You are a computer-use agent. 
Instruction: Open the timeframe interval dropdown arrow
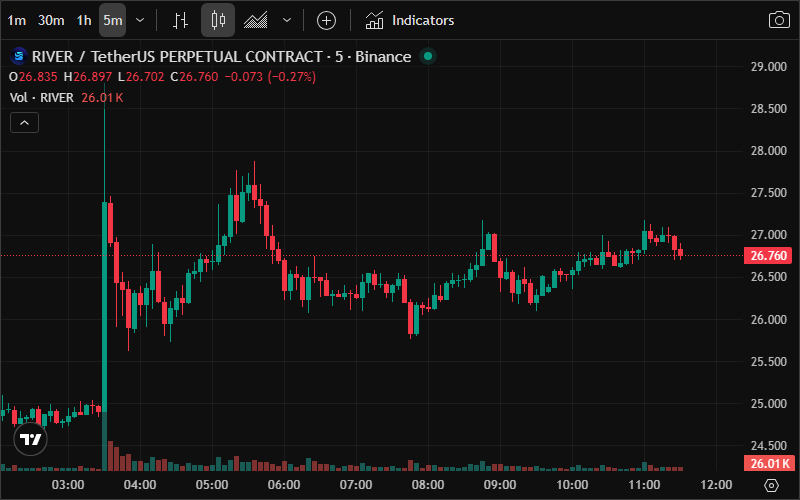pos(140,20)
